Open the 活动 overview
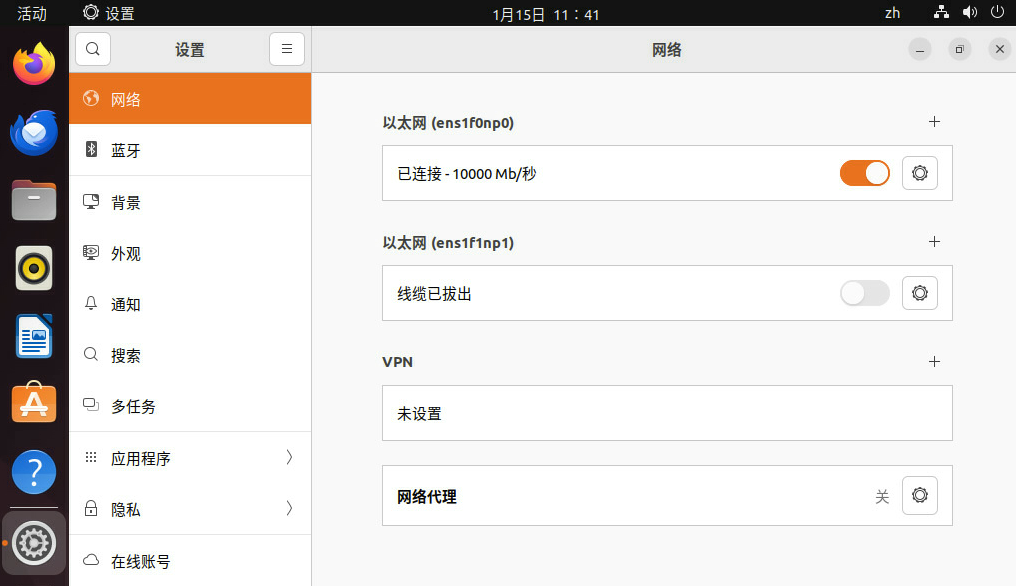1016x586 pixels. point(32,14)
